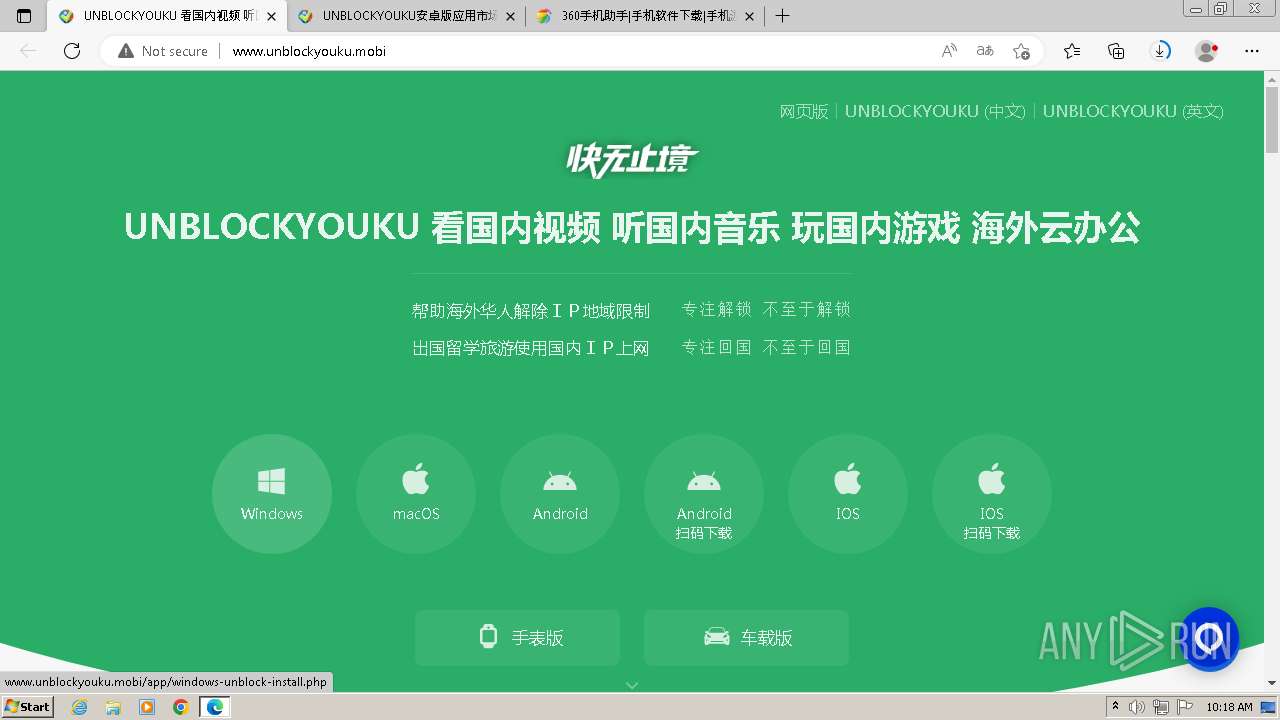Close the 360手机助手 tab

[749, 16]
